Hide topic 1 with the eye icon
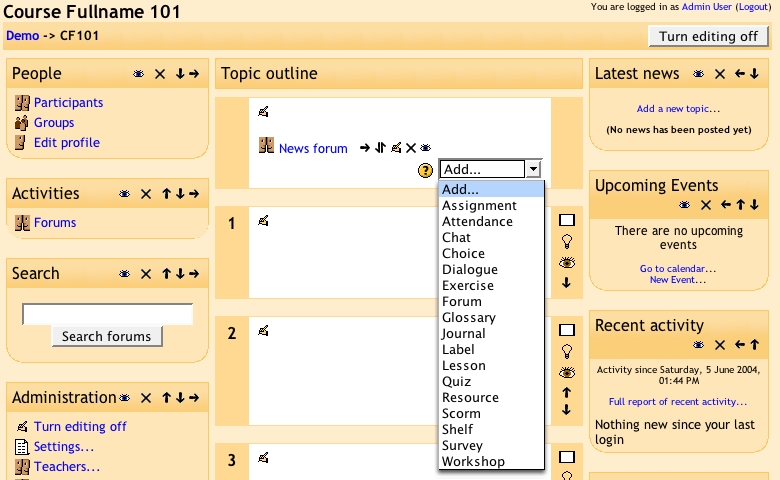The height and width of the screenshot is (480, 780). pyautogui.click(x=567, y=262)
